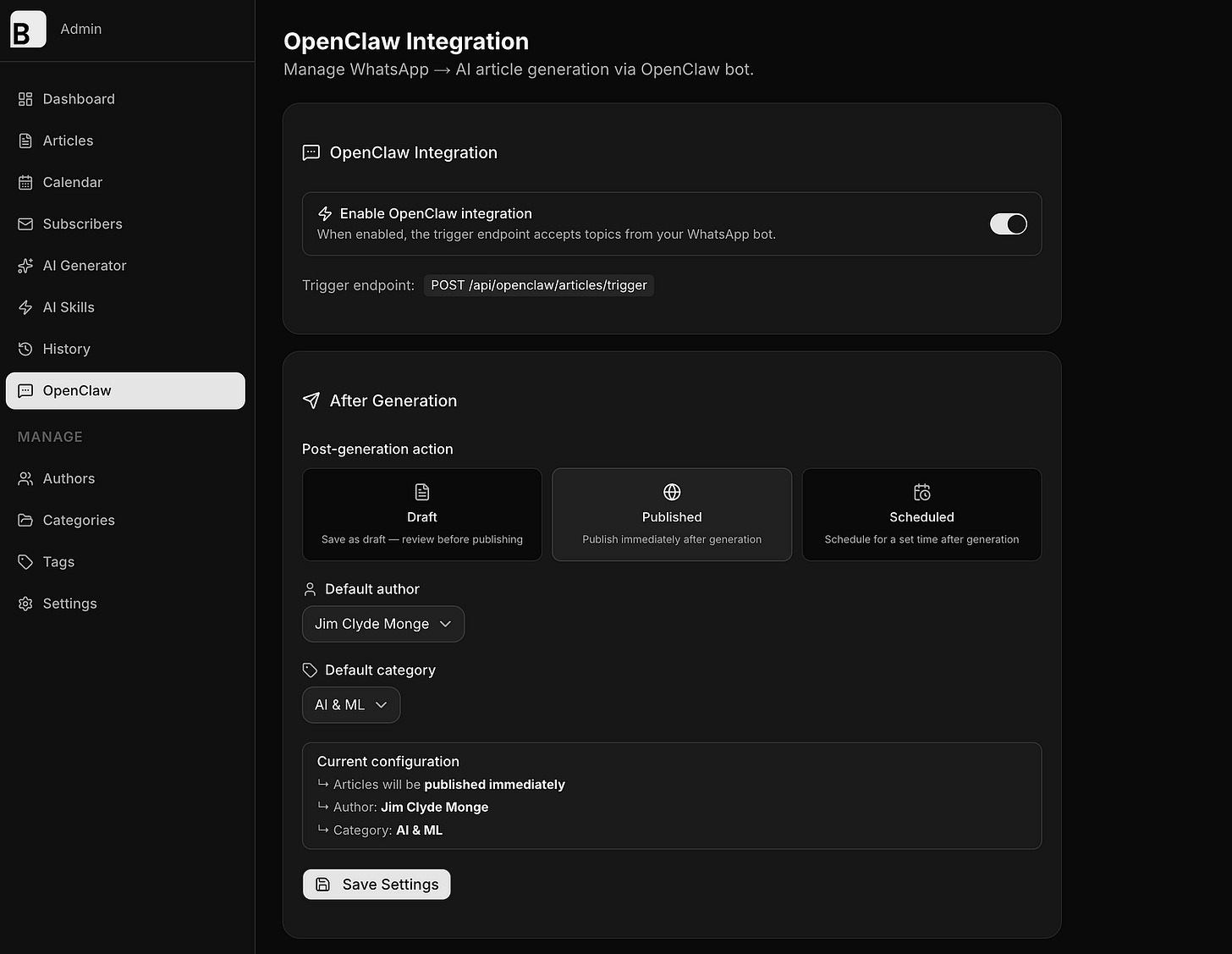The height and width of the screenshot is (954, 1232).
Task: Click the paper plane After Generation icon
Action: [x=311, y=400]
